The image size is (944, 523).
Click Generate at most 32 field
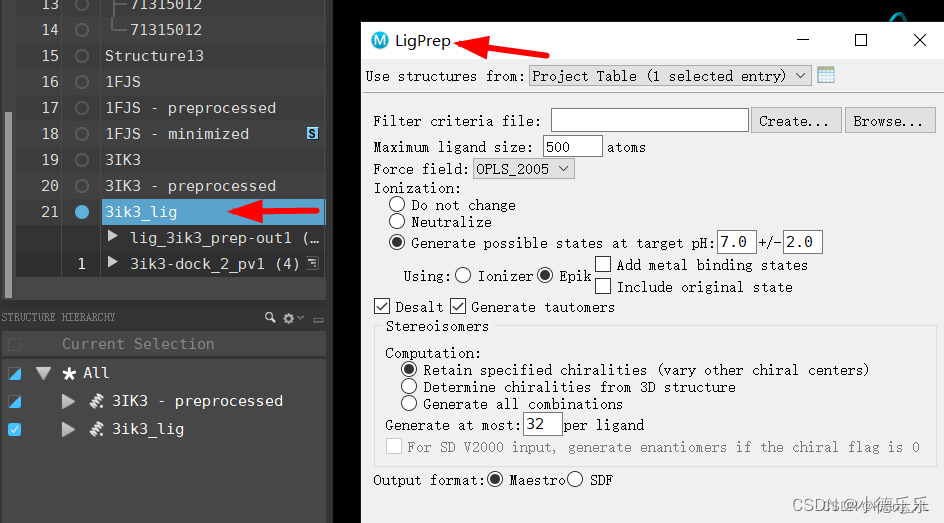coord(542,424)
